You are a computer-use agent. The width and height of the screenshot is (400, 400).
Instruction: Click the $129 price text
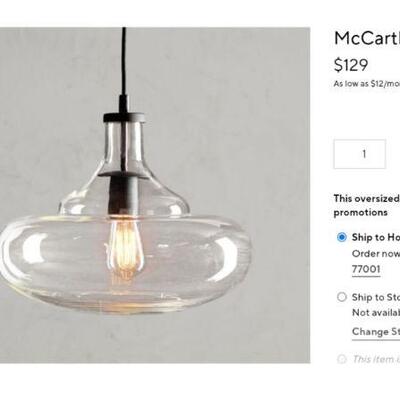coord(351,65)
